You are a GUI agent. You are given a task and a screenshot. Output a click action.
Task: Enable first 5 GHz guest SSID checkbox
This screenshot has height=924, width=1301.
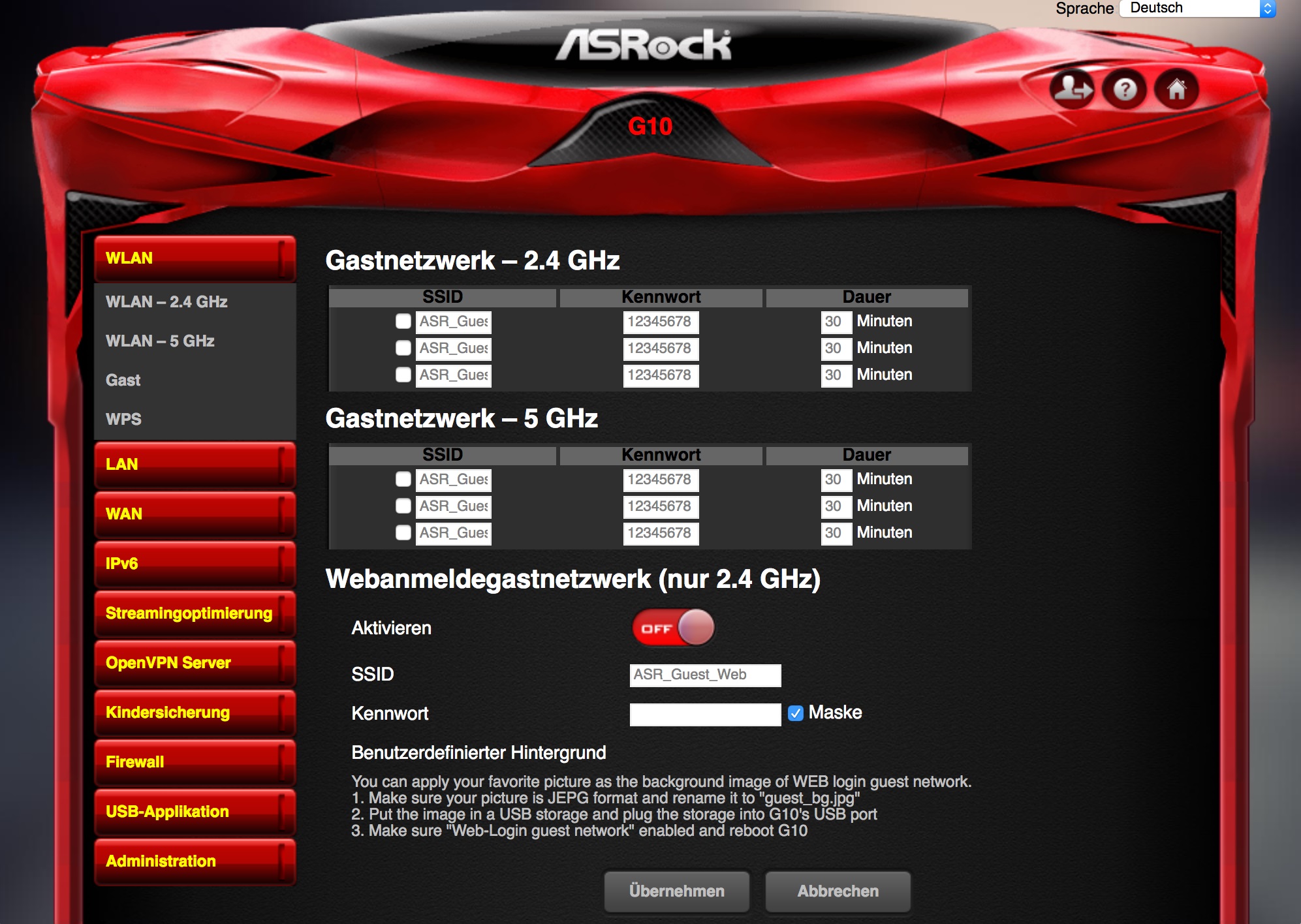403,479
